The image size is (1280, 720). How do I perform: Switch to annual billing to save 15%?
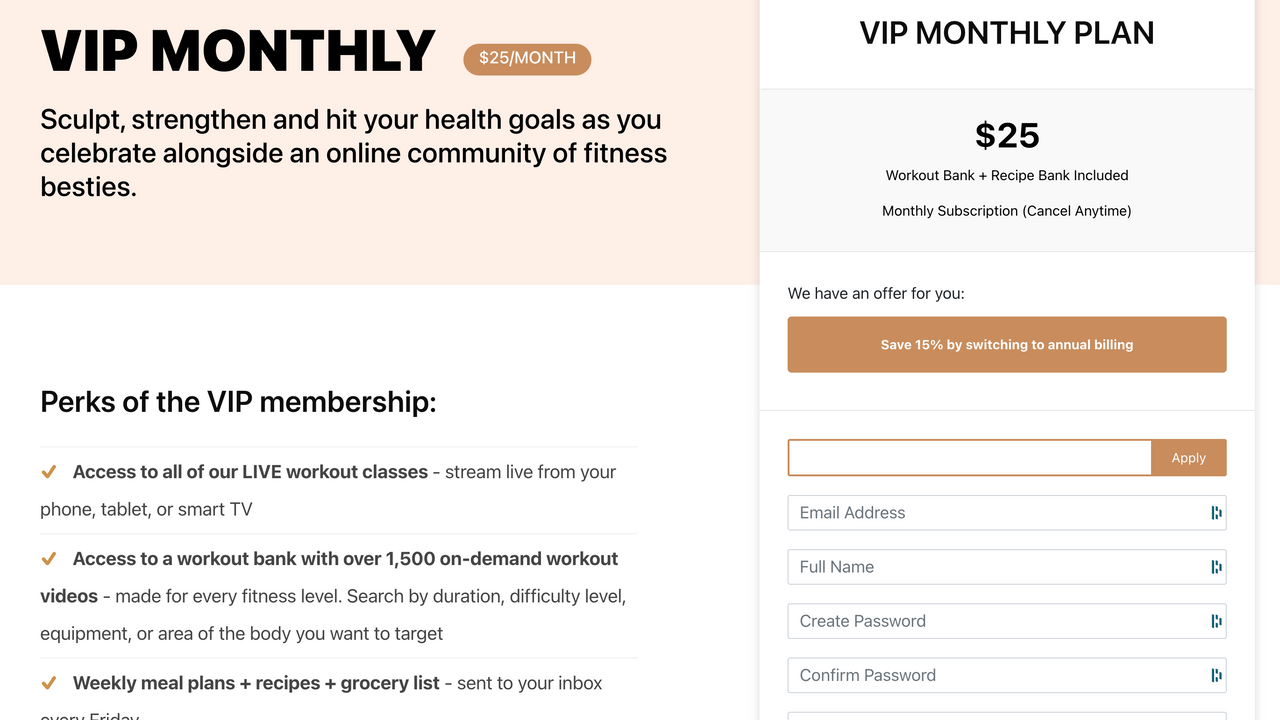click(1006, 345)
